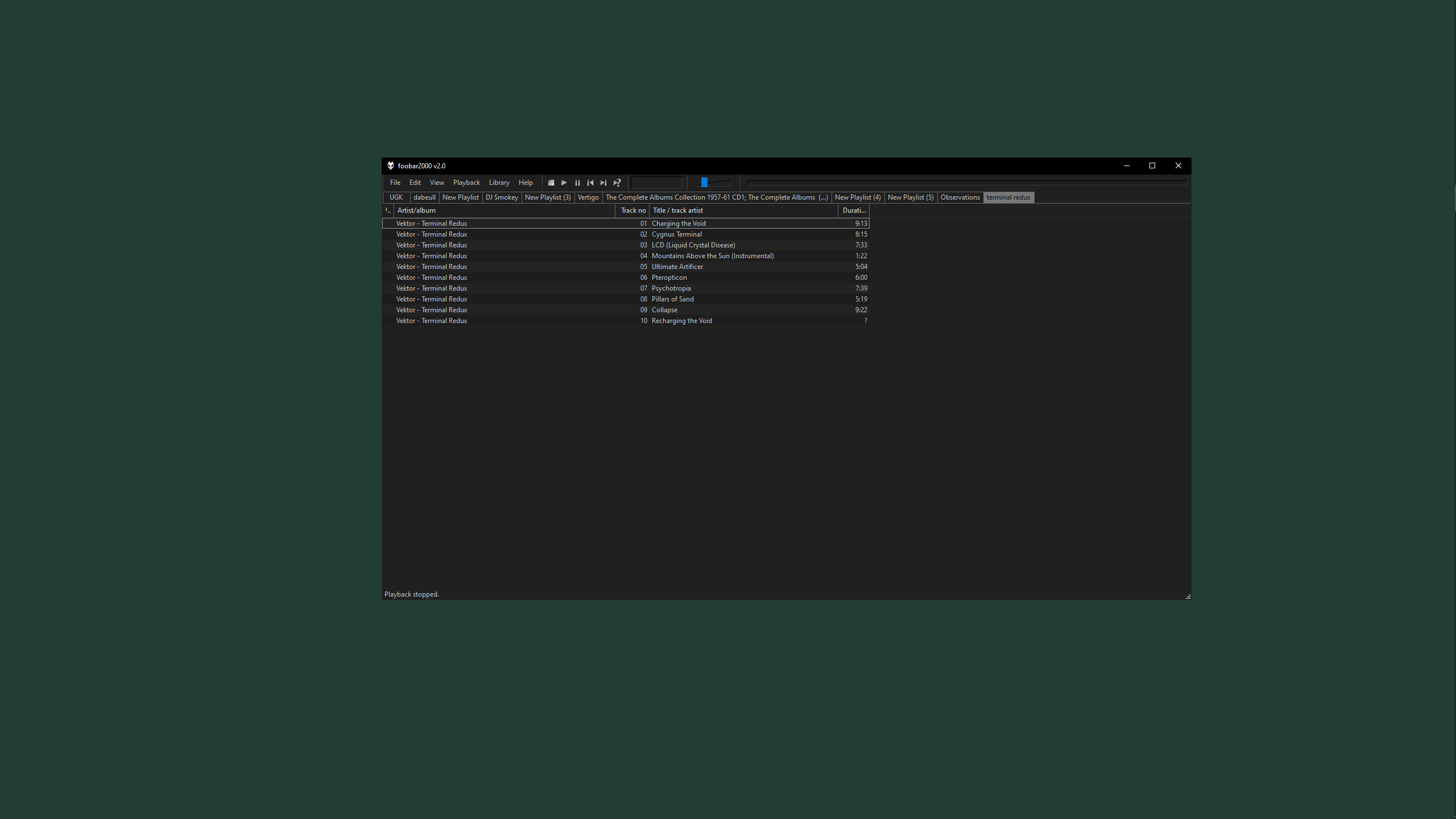Open the View menu
Screen dimensions: 1456x819
pos(437,183)
